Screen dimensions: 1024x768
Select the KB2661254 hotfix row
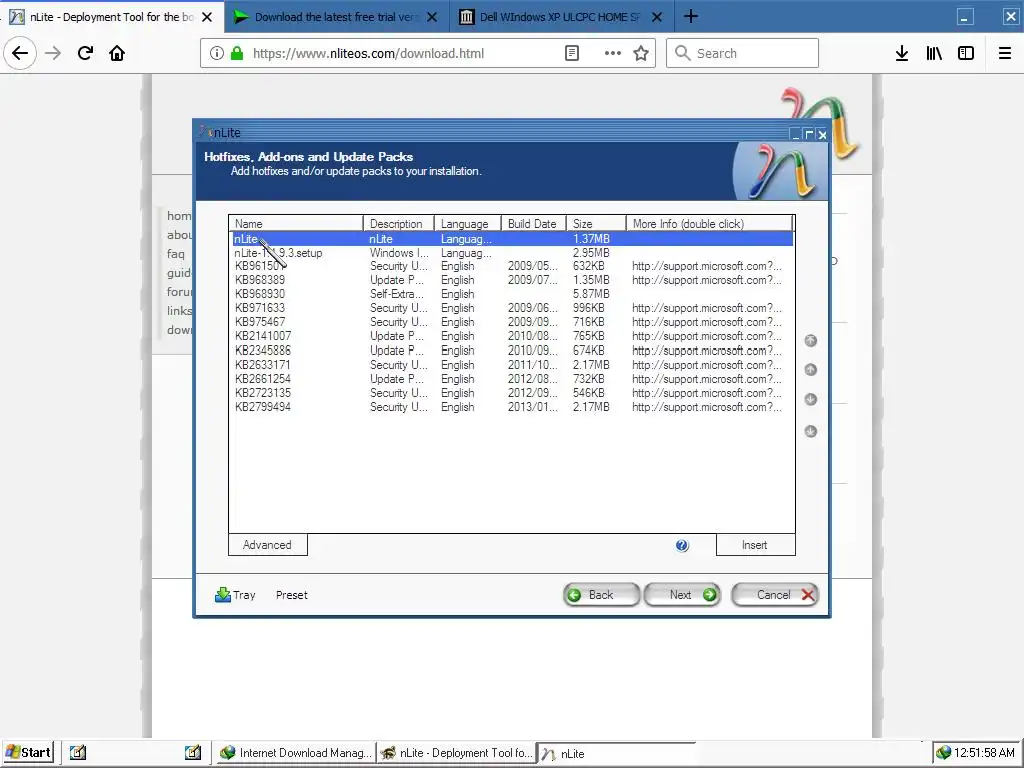[511, 379]
